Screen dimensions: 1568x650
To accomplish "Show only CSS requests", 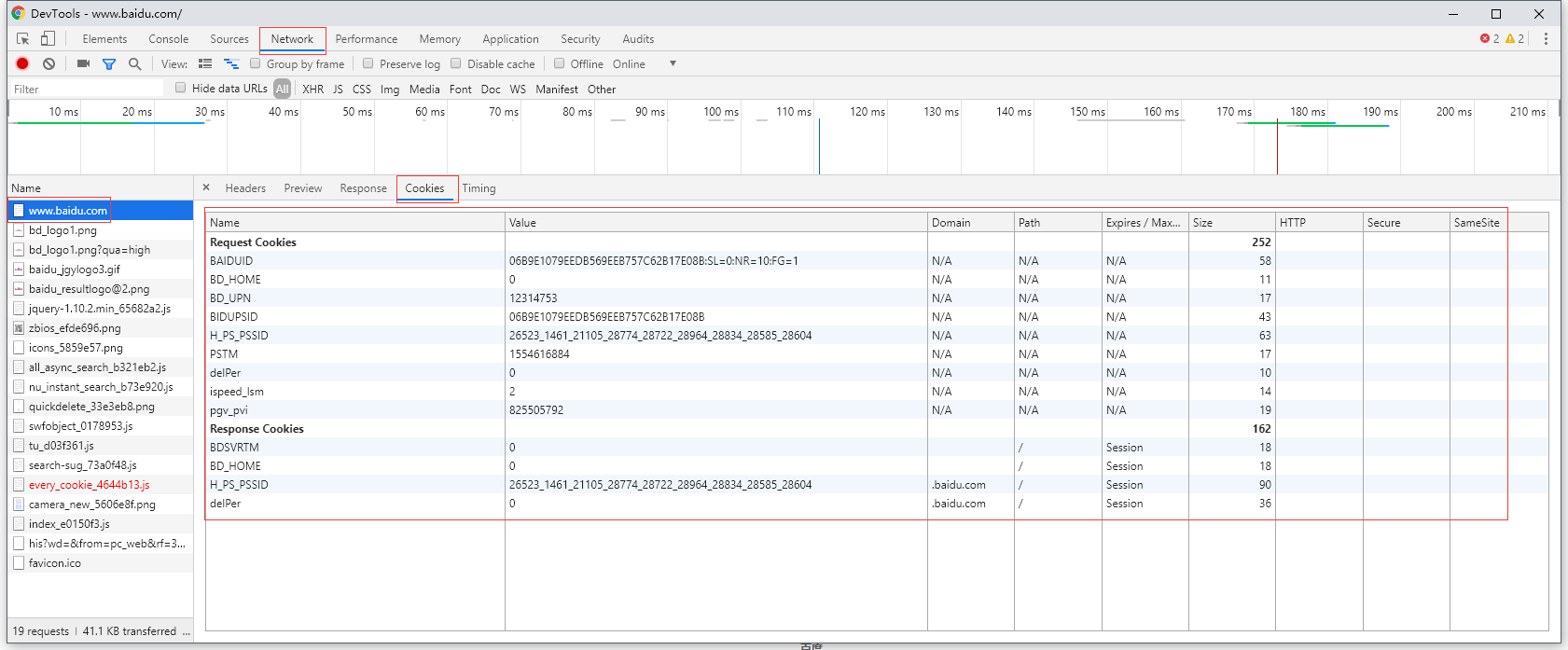I will pos(362,90).
